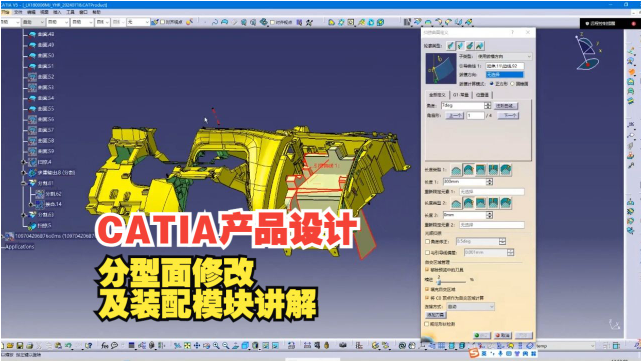This screenshot has height=364, width=643.
Task: Click the Fit All In view icon
Action: click(x=187, y=346)
